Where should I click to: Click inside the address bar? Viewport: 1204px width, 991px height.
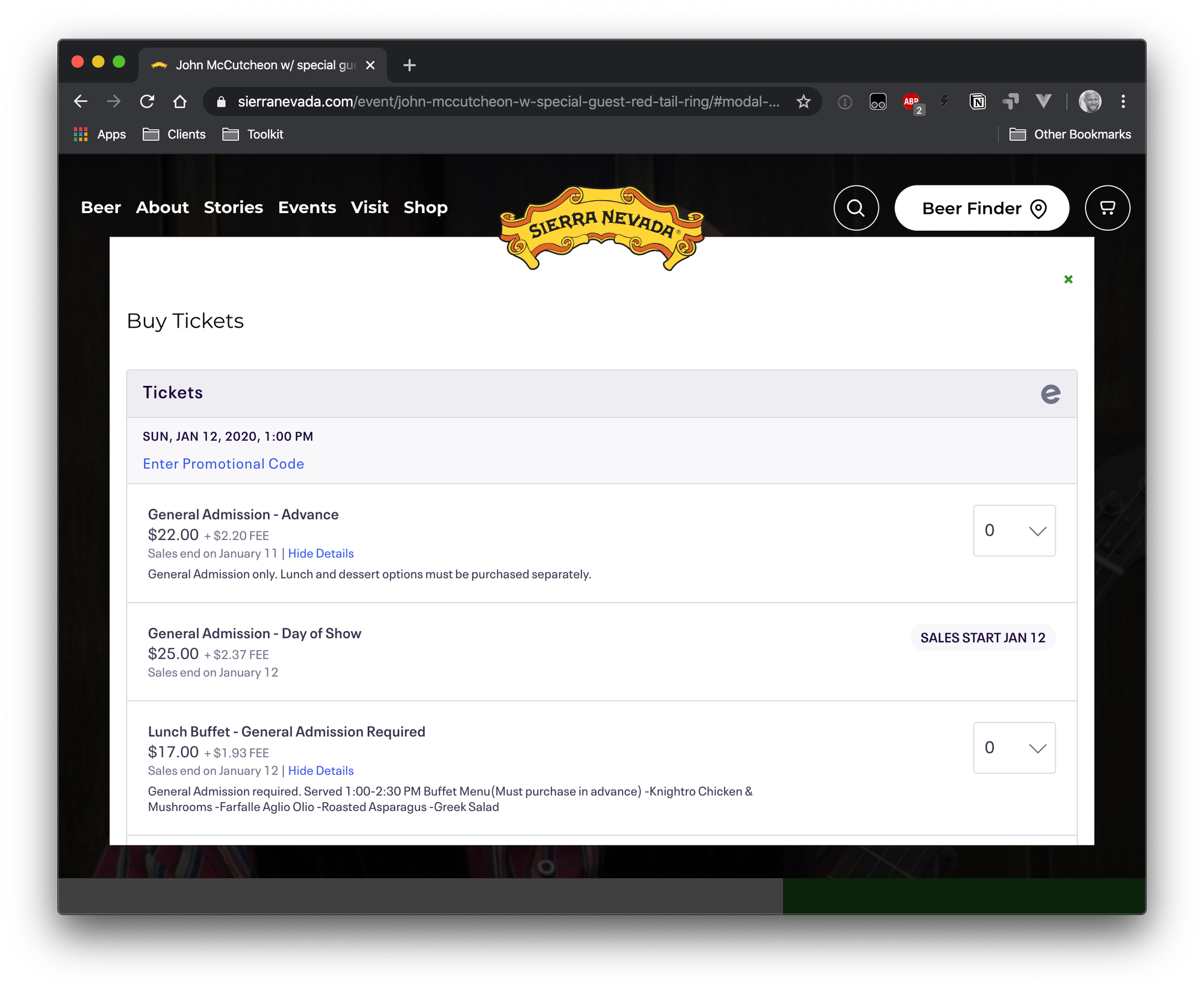pyautogui.click(x=482, y=101)
